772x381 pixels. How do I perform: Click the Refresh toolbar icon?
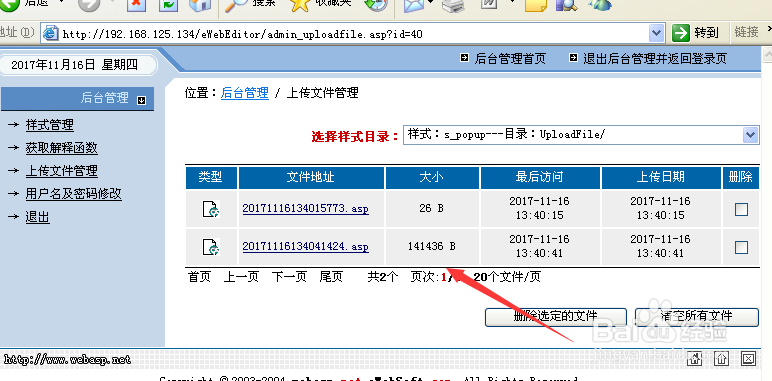pos(168,4)
